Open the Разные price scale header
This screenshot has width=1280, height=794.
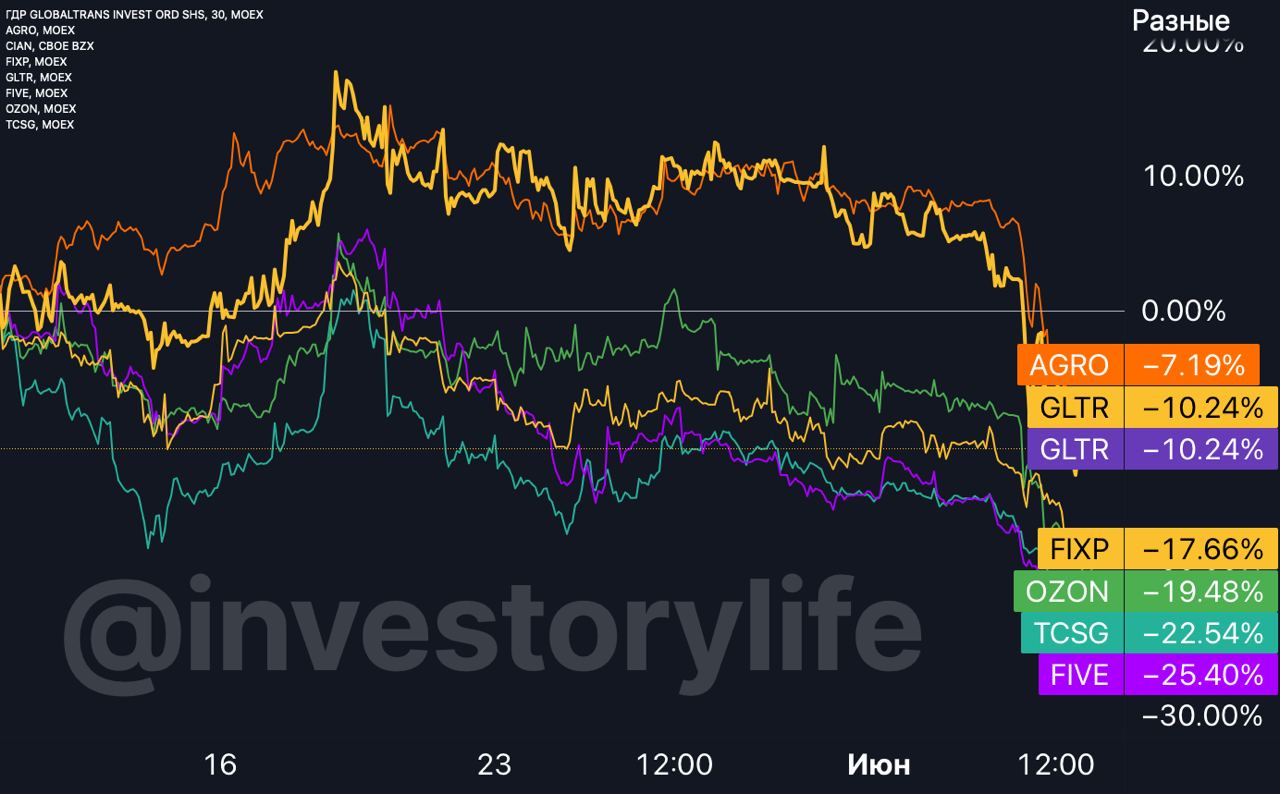click(1180, 20)
